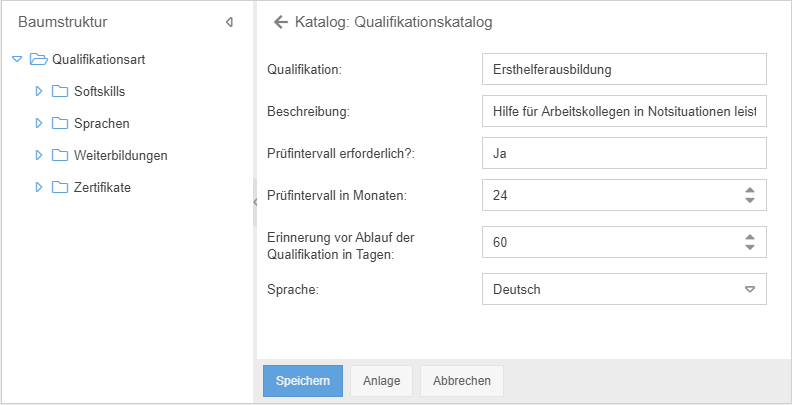
Task: Select the Beschreibung input field
Action: point(623,111)
